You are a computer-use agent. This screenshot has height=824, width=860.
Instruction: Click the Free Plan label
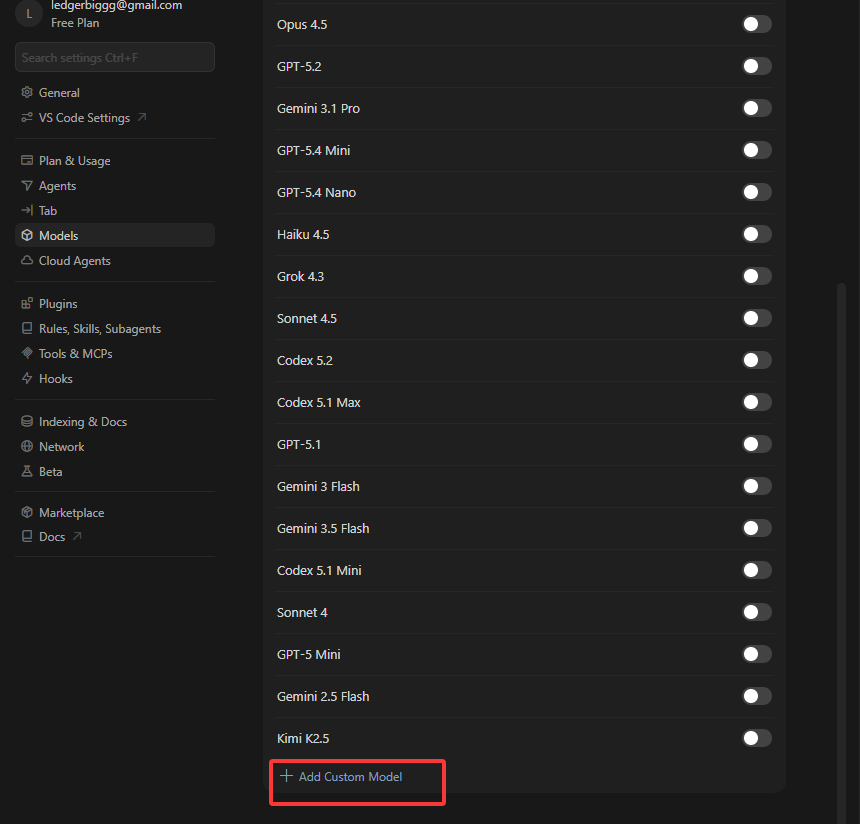click(x=75, y=23)
